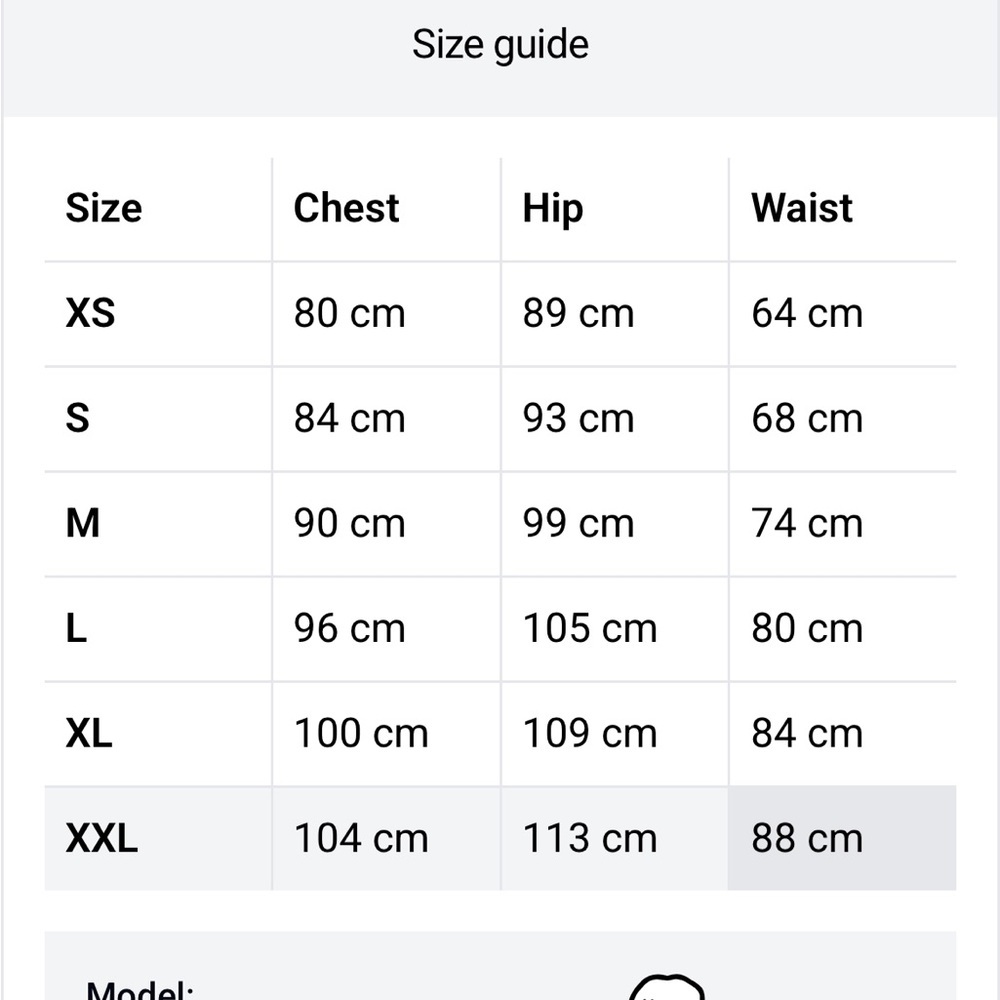
Task: Click the 64 cm waist value
Action: [807, 314]
